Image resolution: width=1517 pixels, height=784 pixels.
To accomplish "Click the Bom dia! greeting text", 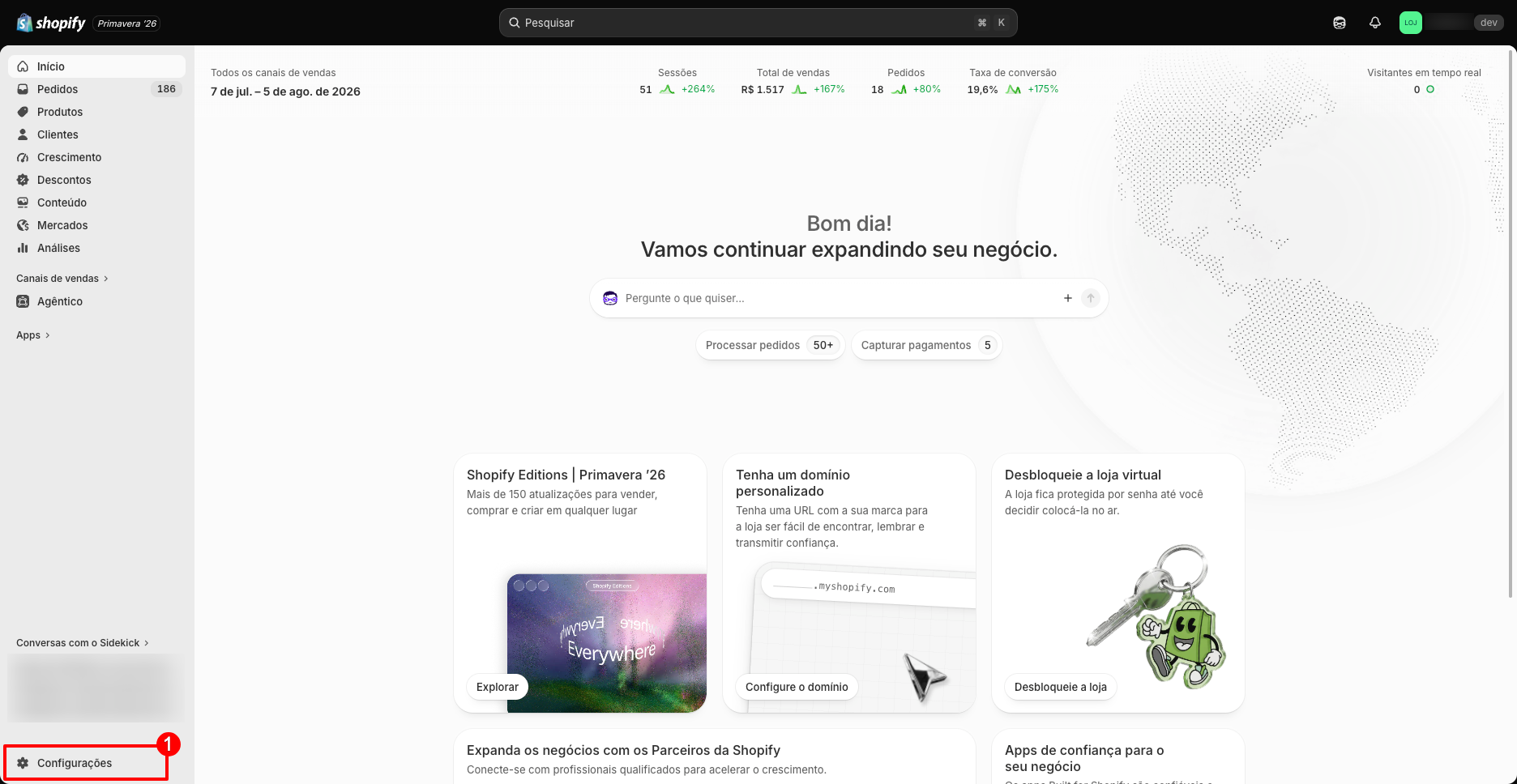I will click(x=849, y=224).
